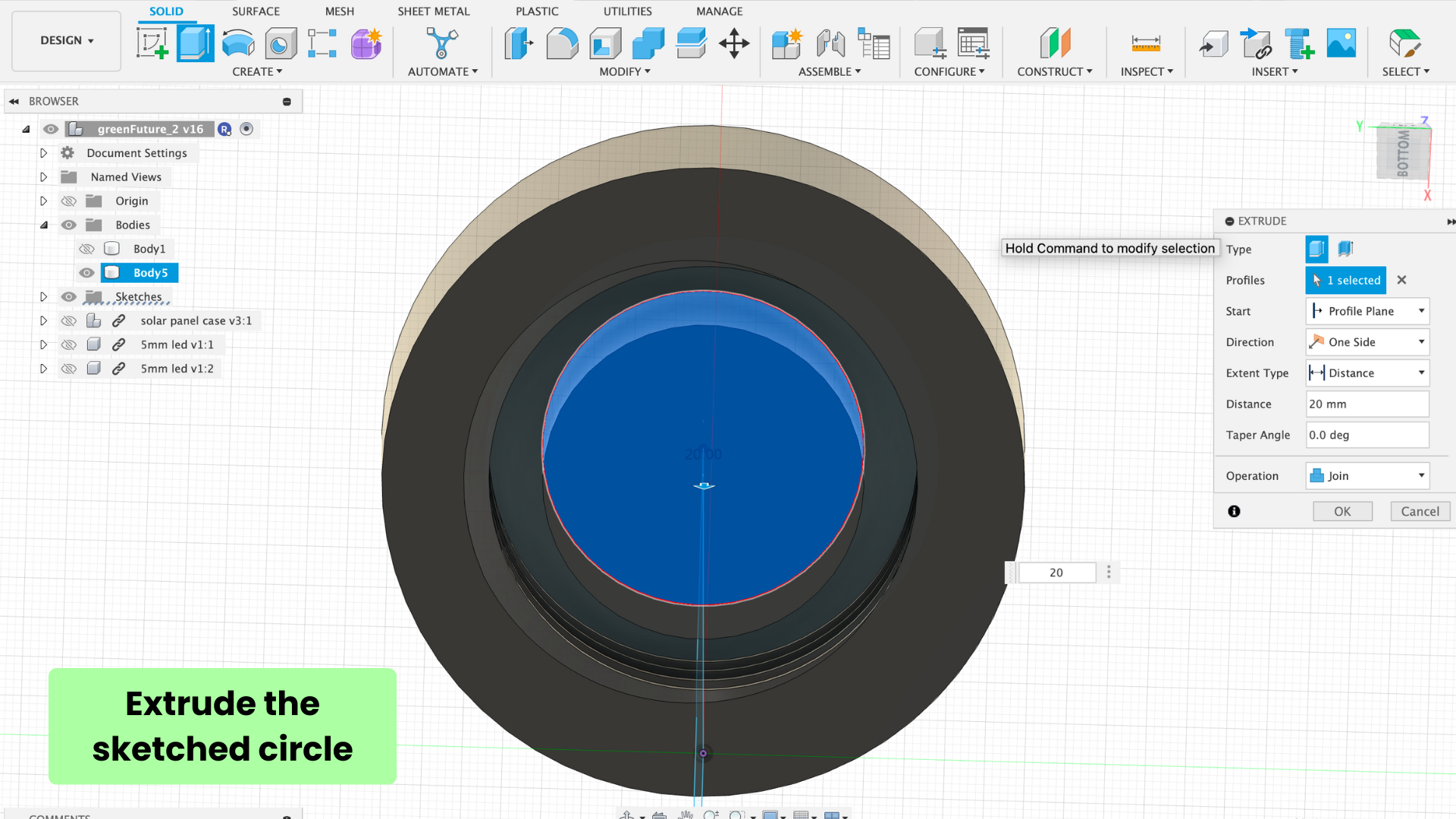The image size is (1456, 819).
Task: Cancel the Extrude dialog
Action: [x=1420, y=511]
